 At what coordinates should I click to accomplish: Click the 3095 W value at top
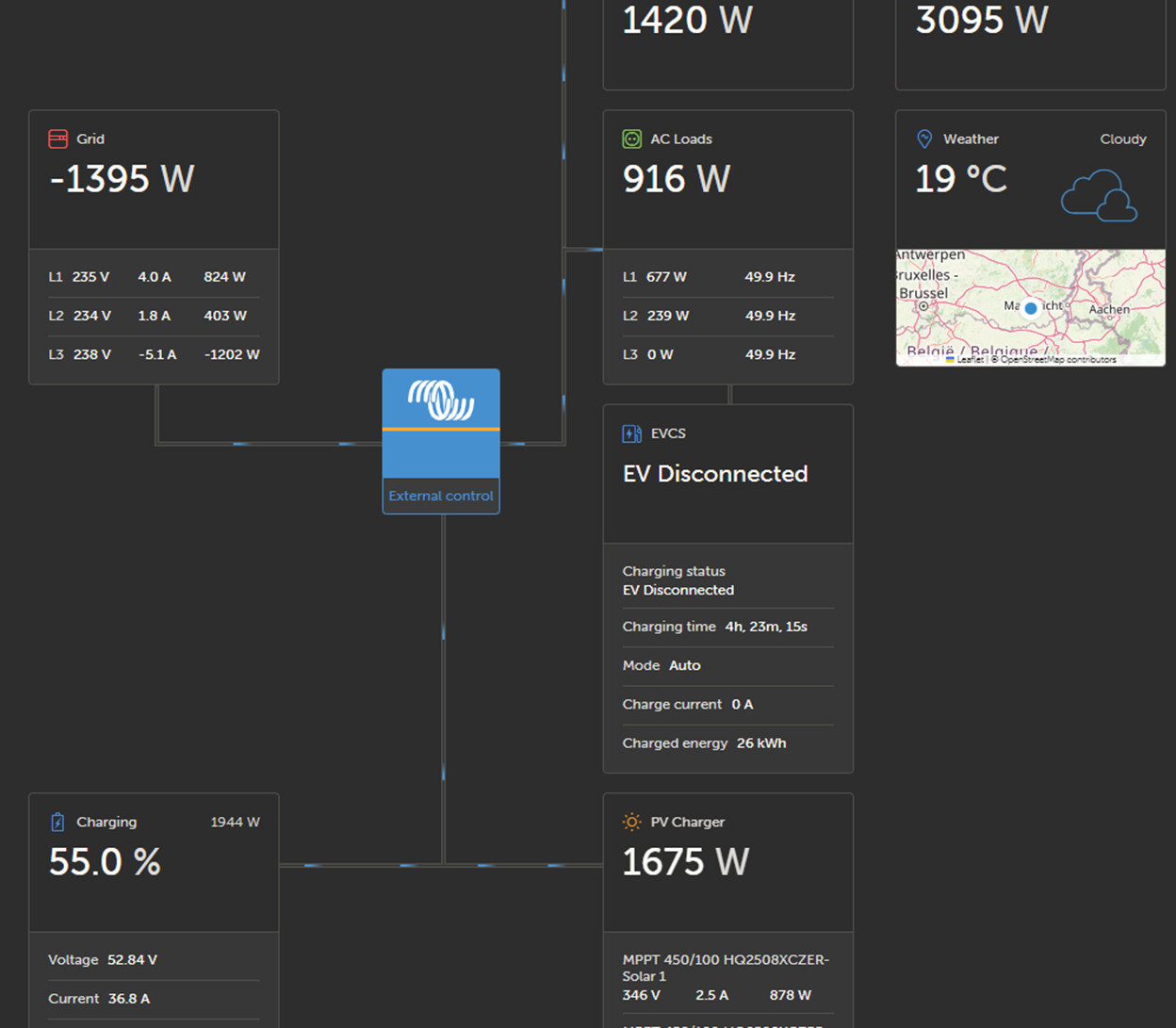982,20
